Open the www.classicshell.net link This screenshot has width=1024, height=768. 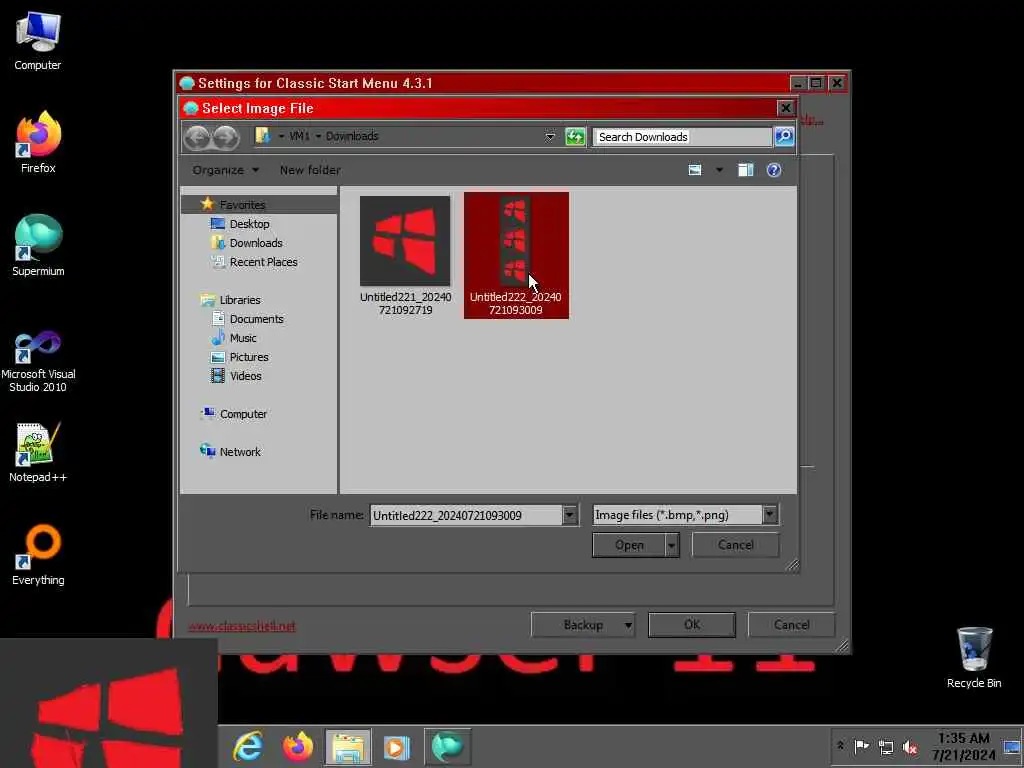coord(242,626)
